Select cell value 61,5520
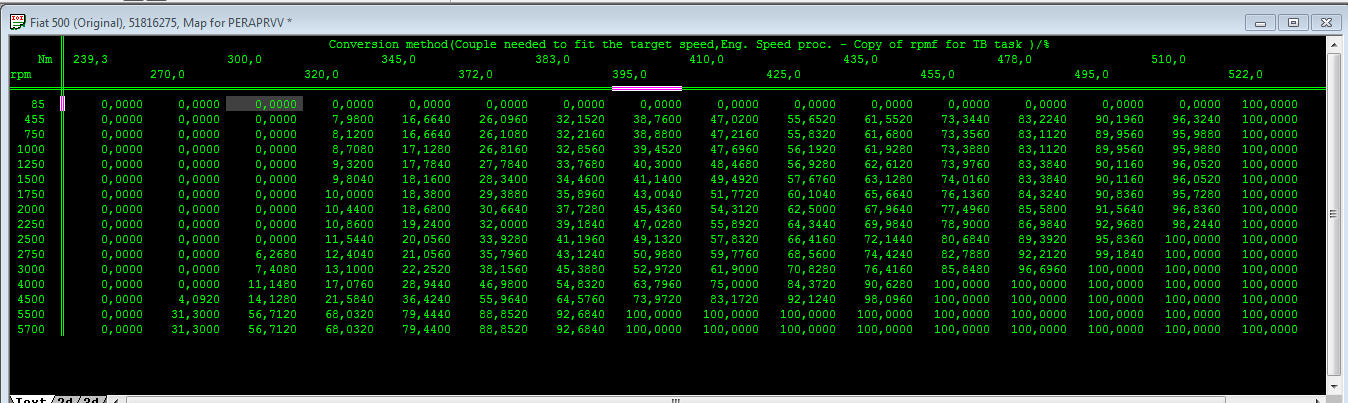This screenshot has height=403, width=1348. (x=887, y=119)
